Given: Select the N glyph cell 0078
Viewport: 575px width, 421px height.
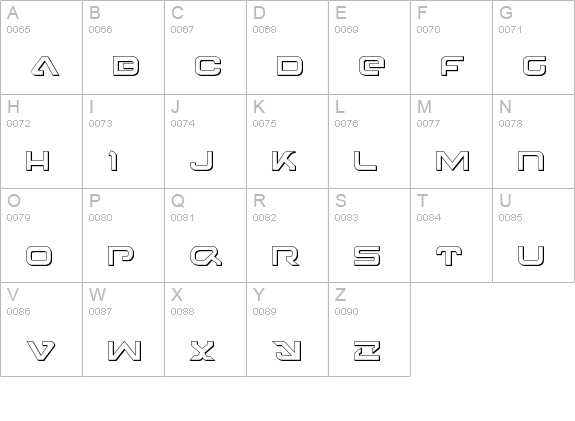Looking at the screenshot, I should point(534,142).
